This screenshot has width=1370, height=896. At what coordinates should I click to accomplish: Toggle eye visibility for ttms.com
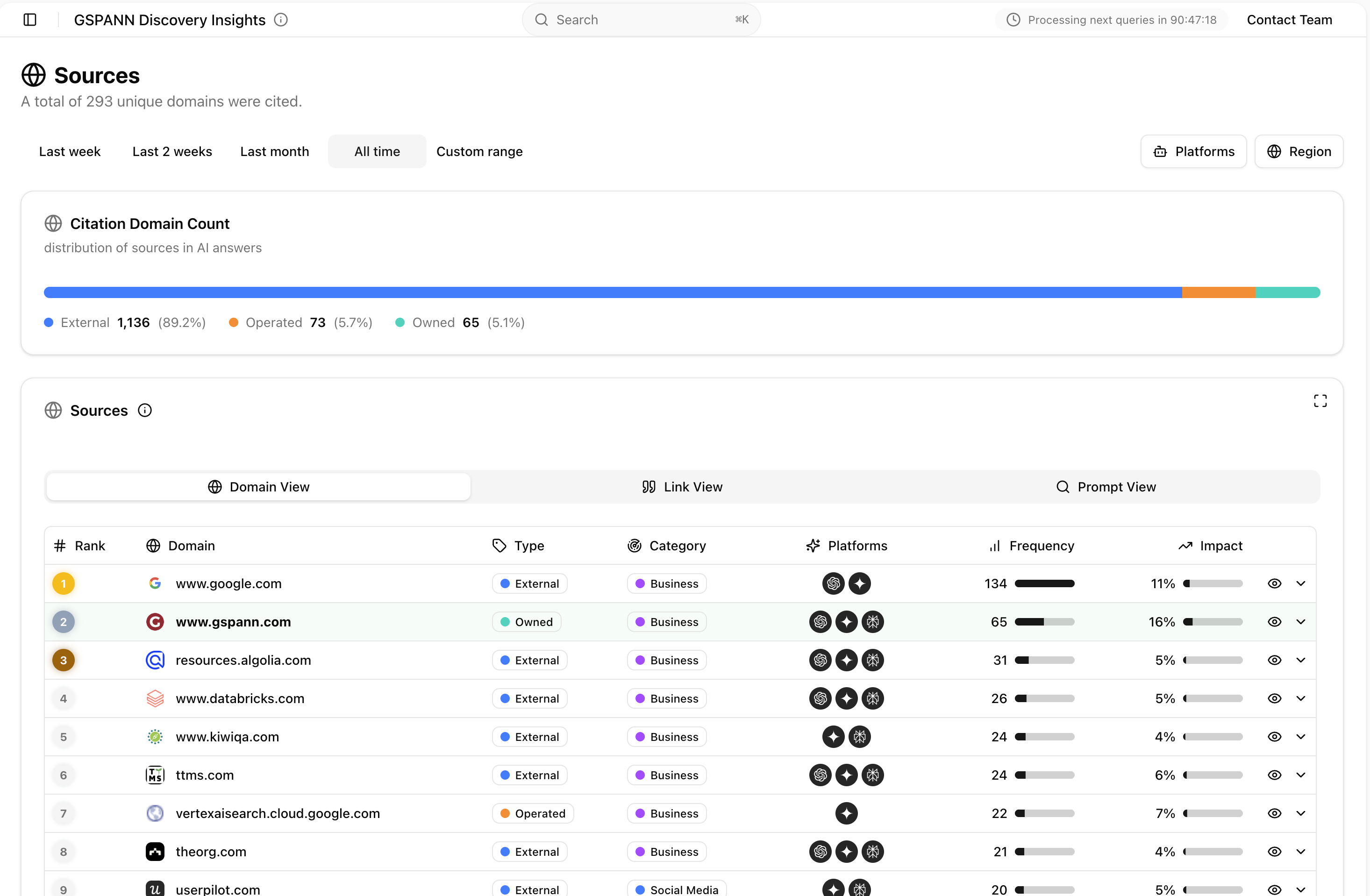[1274, 775]
